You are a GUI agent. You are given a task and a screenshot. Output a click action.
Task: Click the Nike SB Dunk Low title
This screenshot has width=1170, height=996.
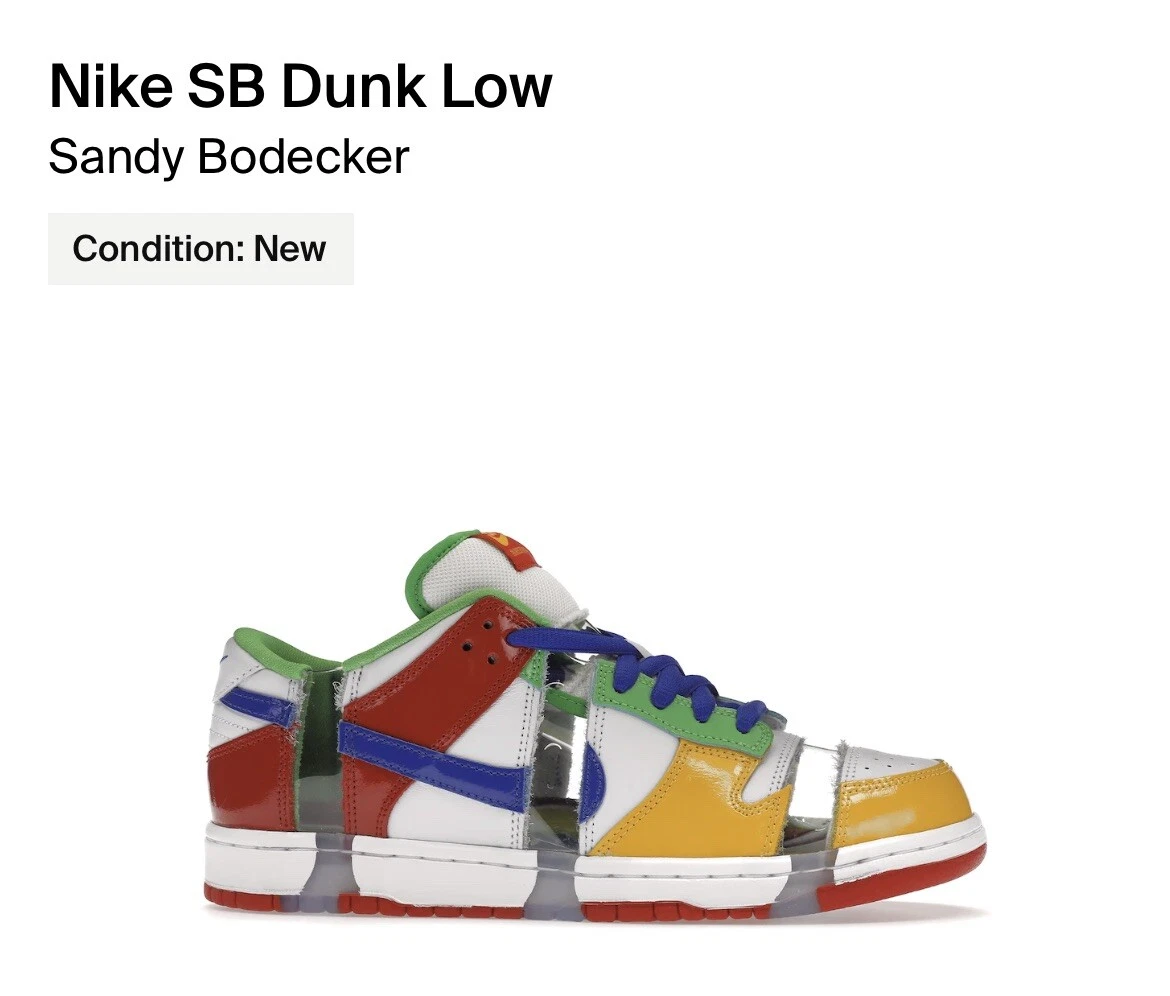point(300,87)
